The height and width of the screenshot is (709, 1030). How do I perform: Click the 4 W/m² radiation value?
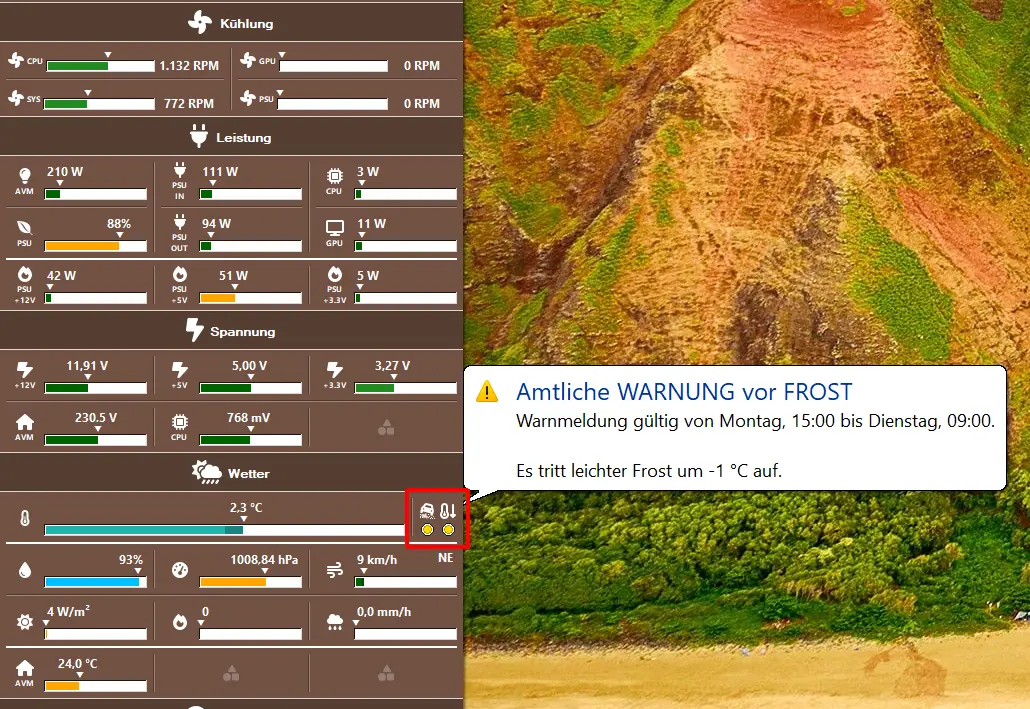click(x=68, y=611)
